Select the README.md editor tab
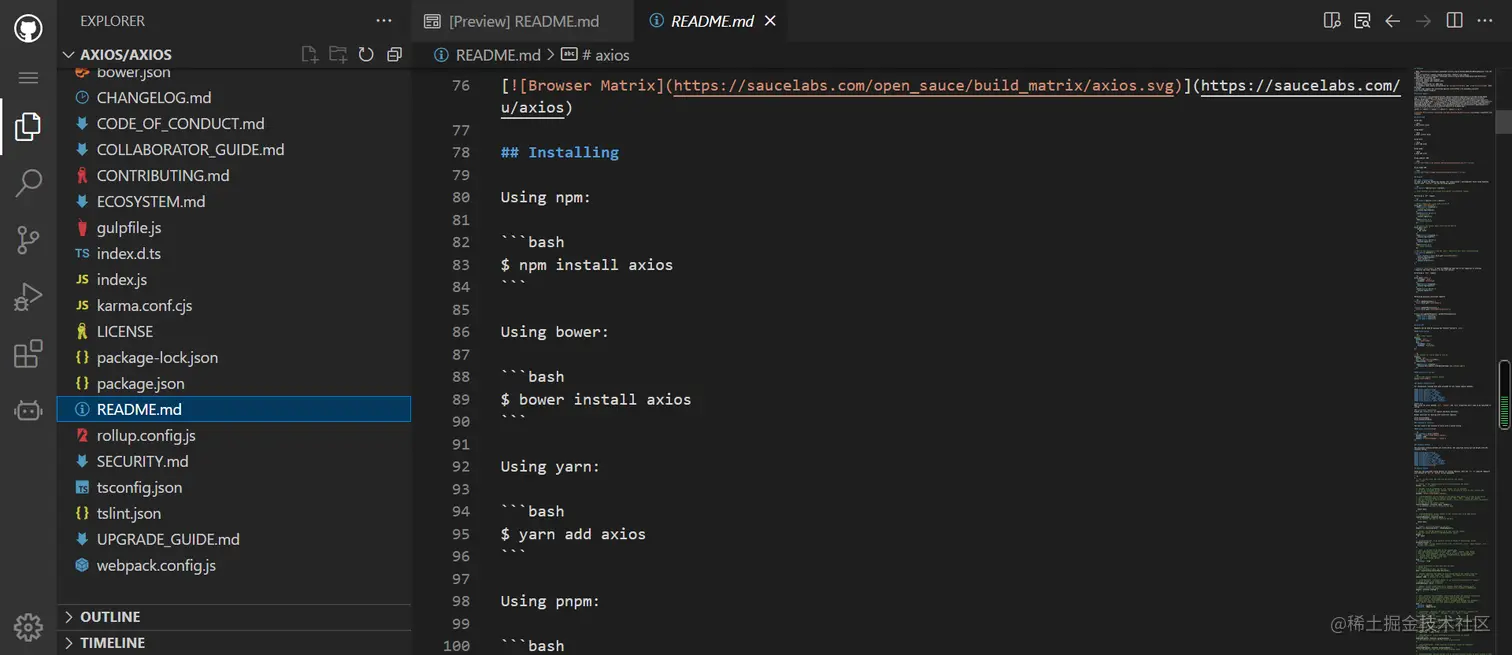The width and height of the screenshot is (1512, 655). coord(713,21)
